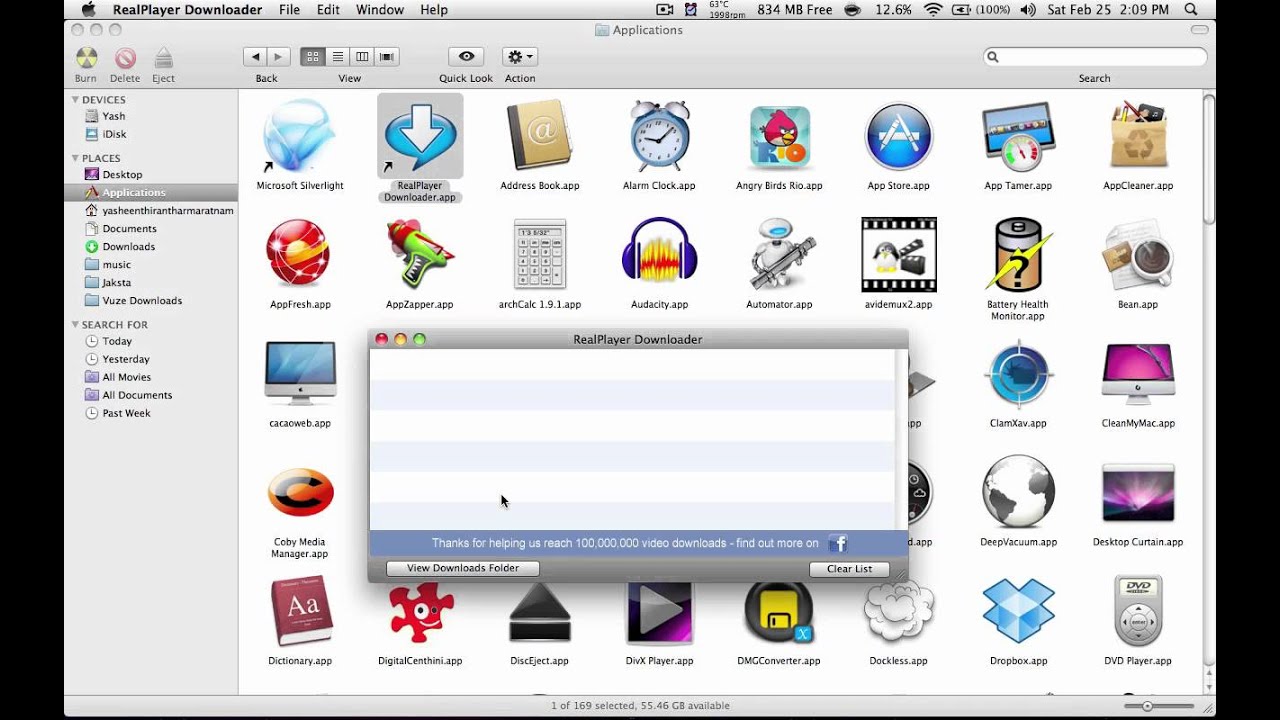Viewport: 1280px width, 720px height.
Task: Switch Finder to Cover Flow view
Action: point(387,57)
